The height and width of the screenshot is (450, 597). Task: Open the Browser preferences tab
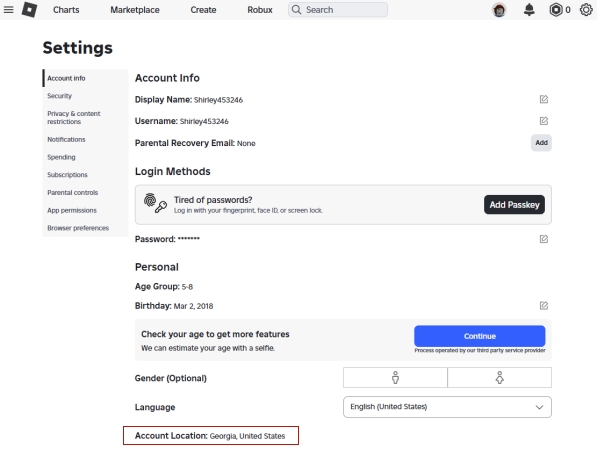(x=85, y=228)
